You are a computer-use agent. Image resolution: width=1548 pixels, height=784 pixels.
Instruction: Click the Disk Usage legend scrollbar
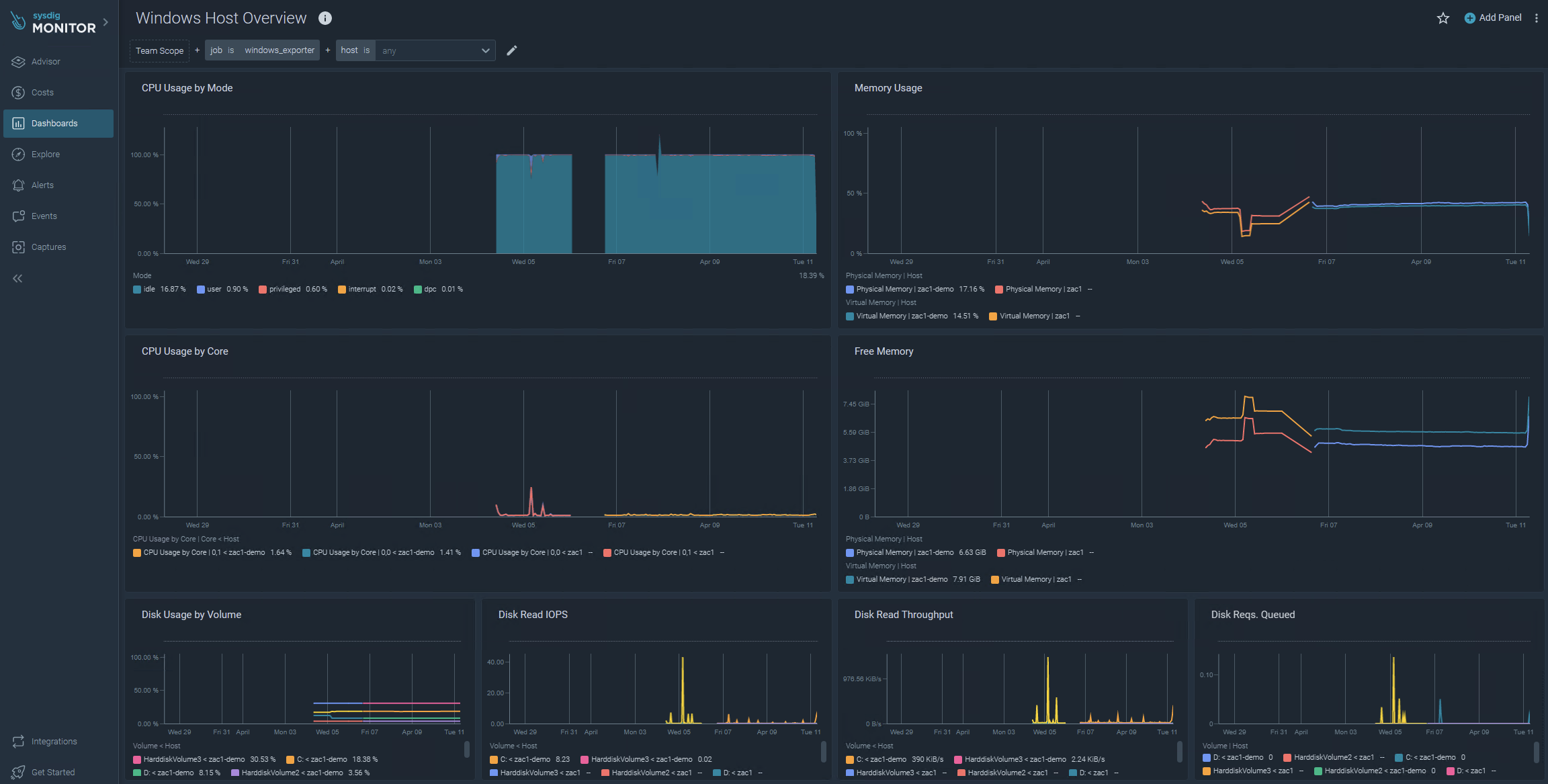click(467, 750)
